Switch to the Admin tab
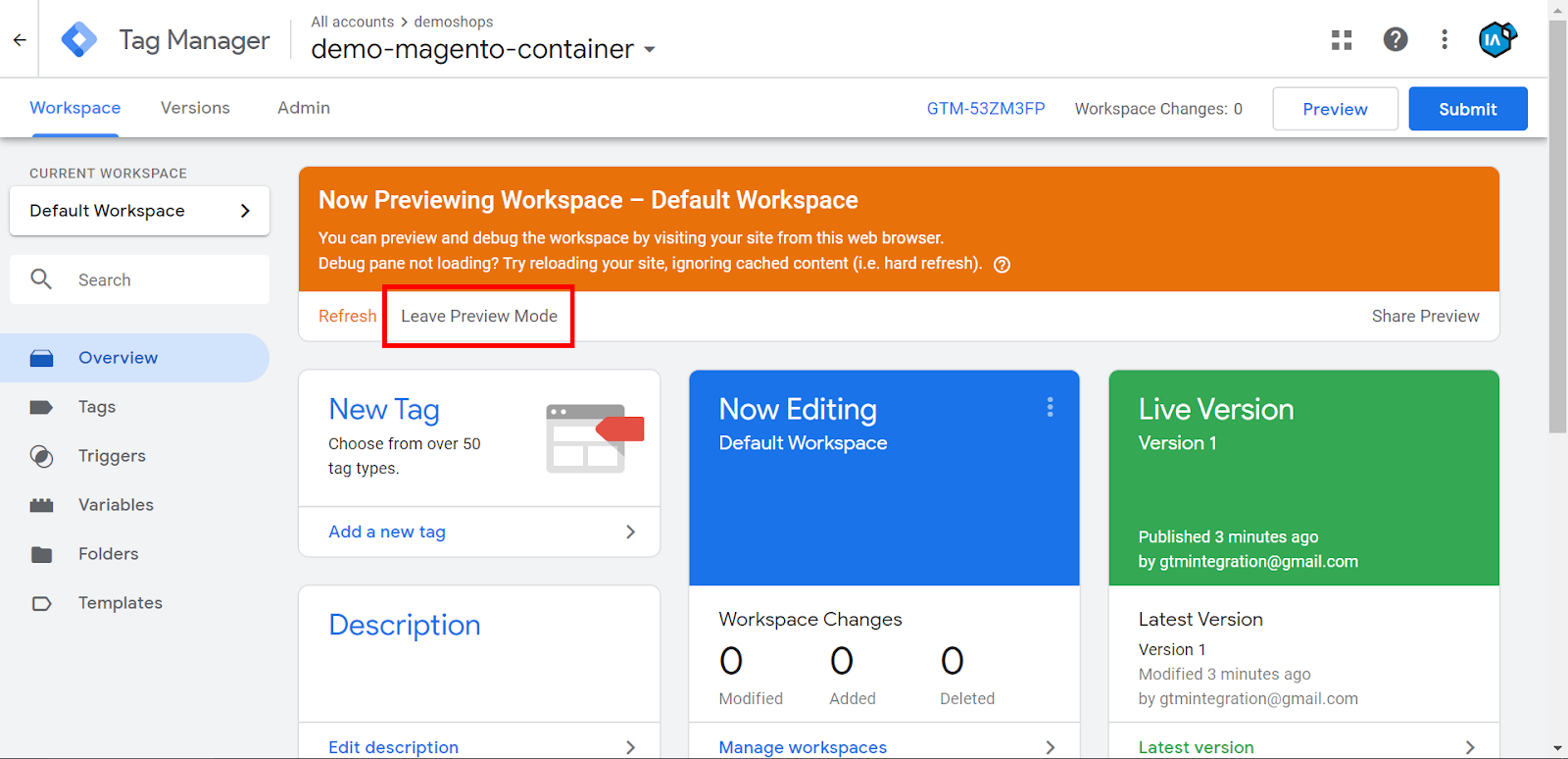 click(304, 108)
